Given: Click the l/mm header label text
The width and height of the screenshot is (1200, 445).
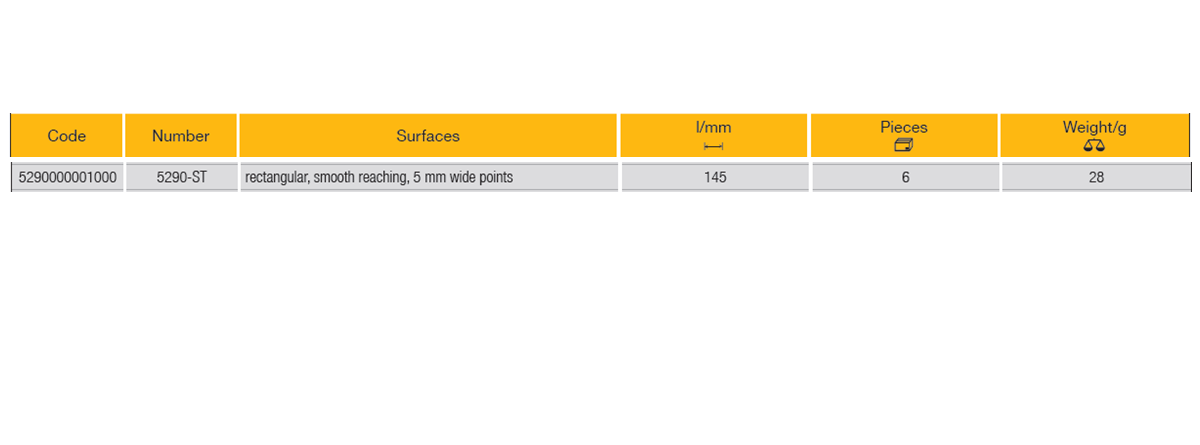Looking at the screenshot, I should [714, 127].
